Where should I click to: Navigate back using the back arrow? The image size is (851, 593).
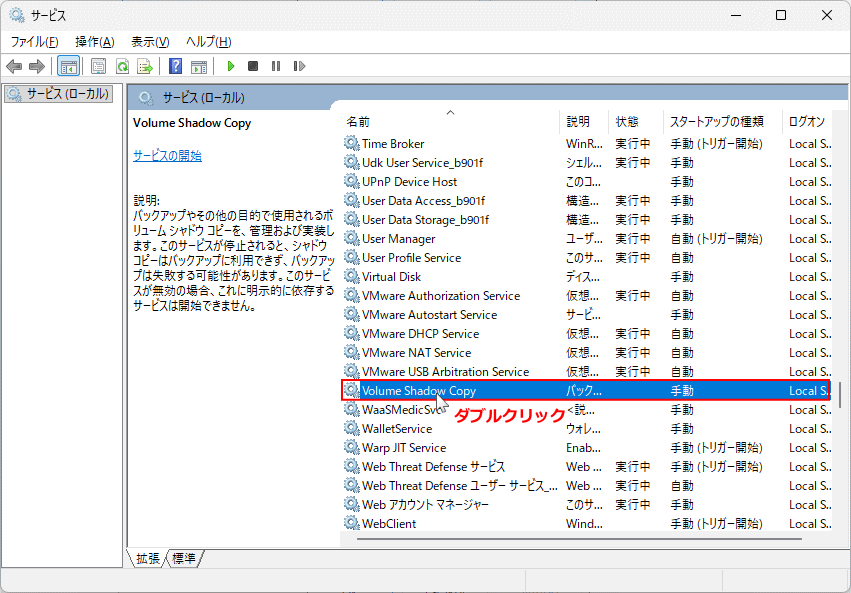tap(13, 66)
